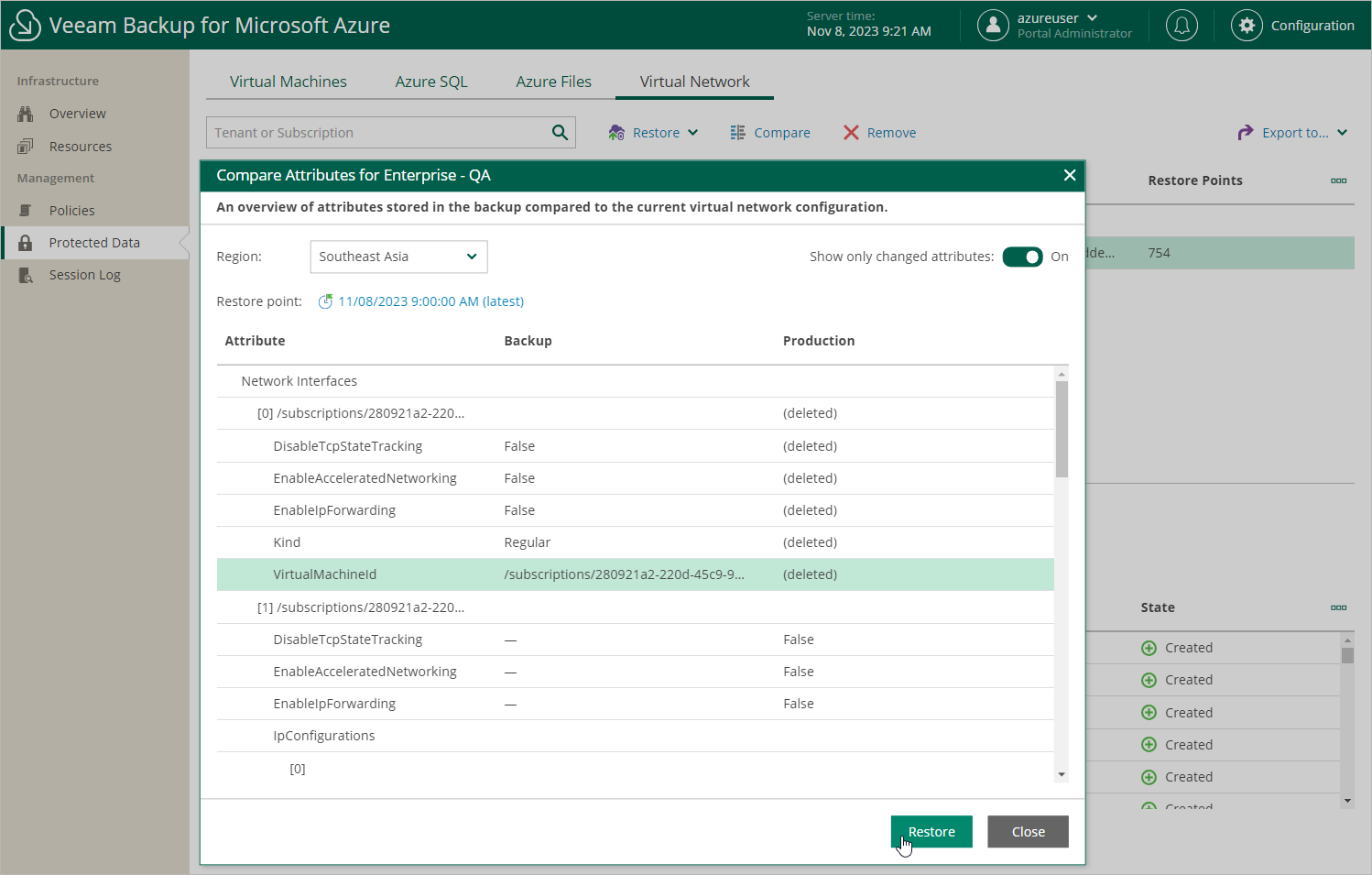Click the Restore cloud icon in toolbar
Viewport: 1372px width, 875px height.
(x=616, y=133)
